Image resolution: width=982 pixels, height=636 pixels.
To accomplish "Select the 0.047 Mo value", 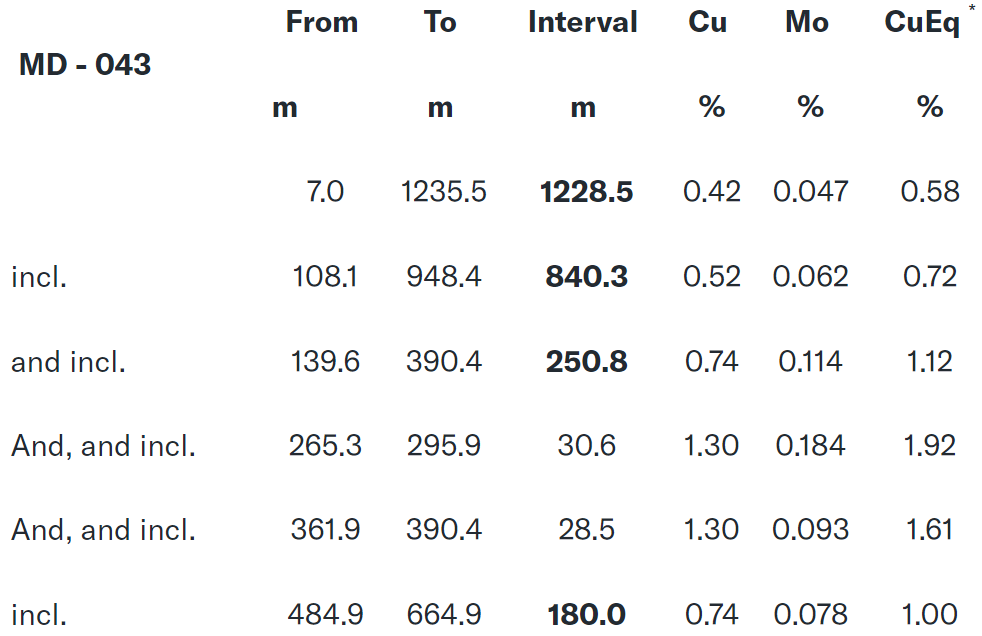I will pyautogui.click(x=811, y=192).
